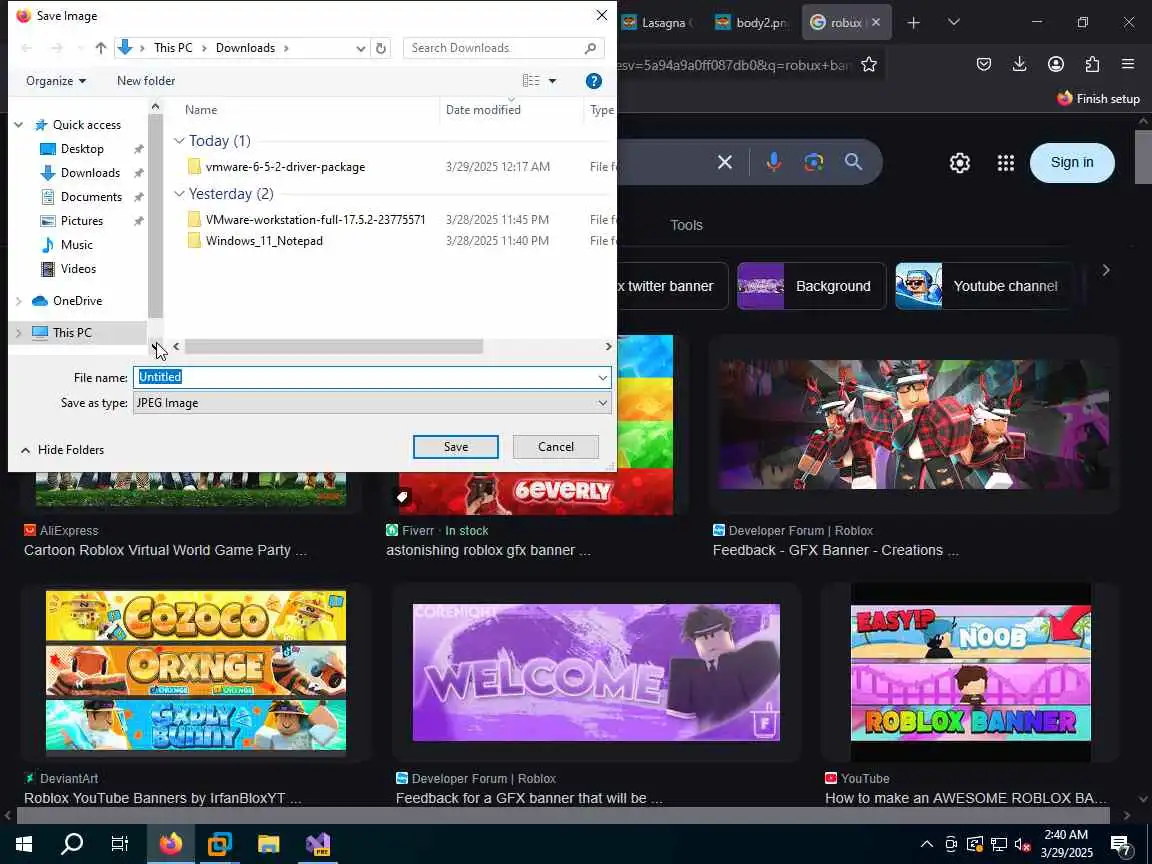The image size is (1152, 864).
Task: Switch to the Lasagna browser tab
Action: (x=656, y=23)
